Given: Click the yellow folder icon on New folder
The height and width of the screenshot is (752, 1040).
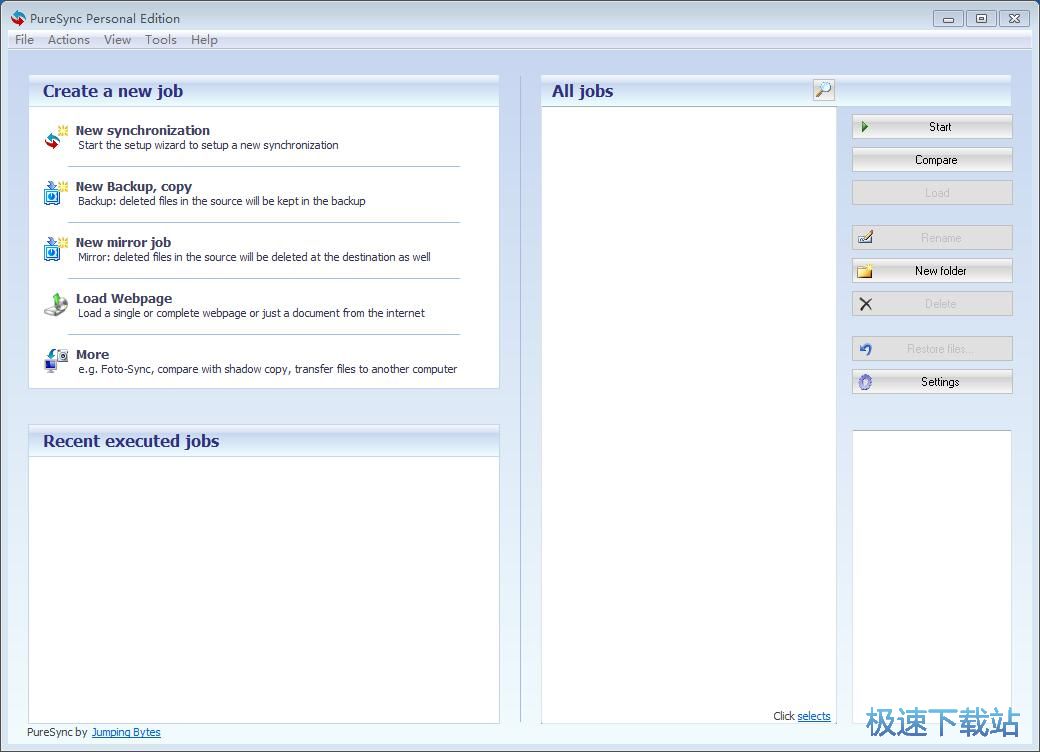Looking at the screenshot, I should coord(865,271).
